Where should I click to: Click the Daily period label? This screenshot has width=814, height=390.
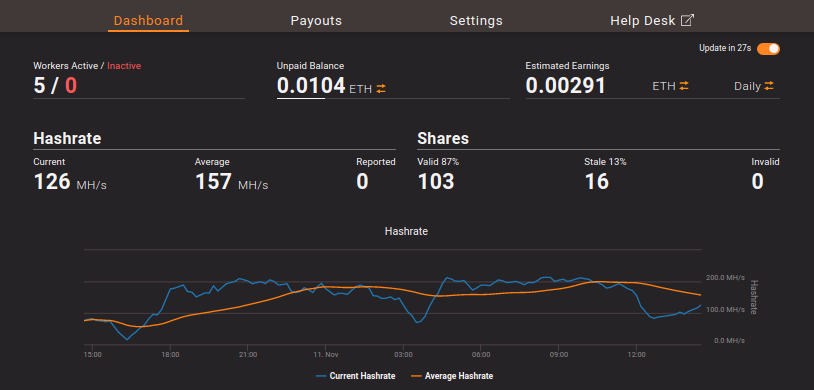pyautogui.click(x=747, y=87)
